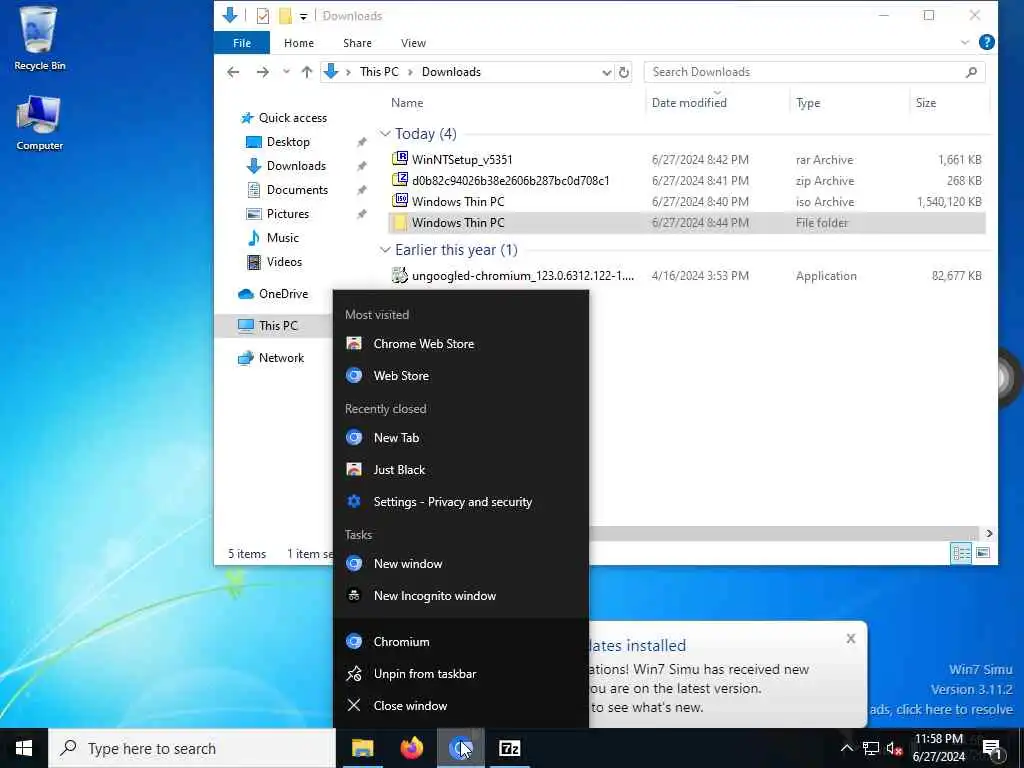The width and height of the screenshot is (1024, 768).
Task: Select Computer desktop icon
Action: tap(40, 123)
